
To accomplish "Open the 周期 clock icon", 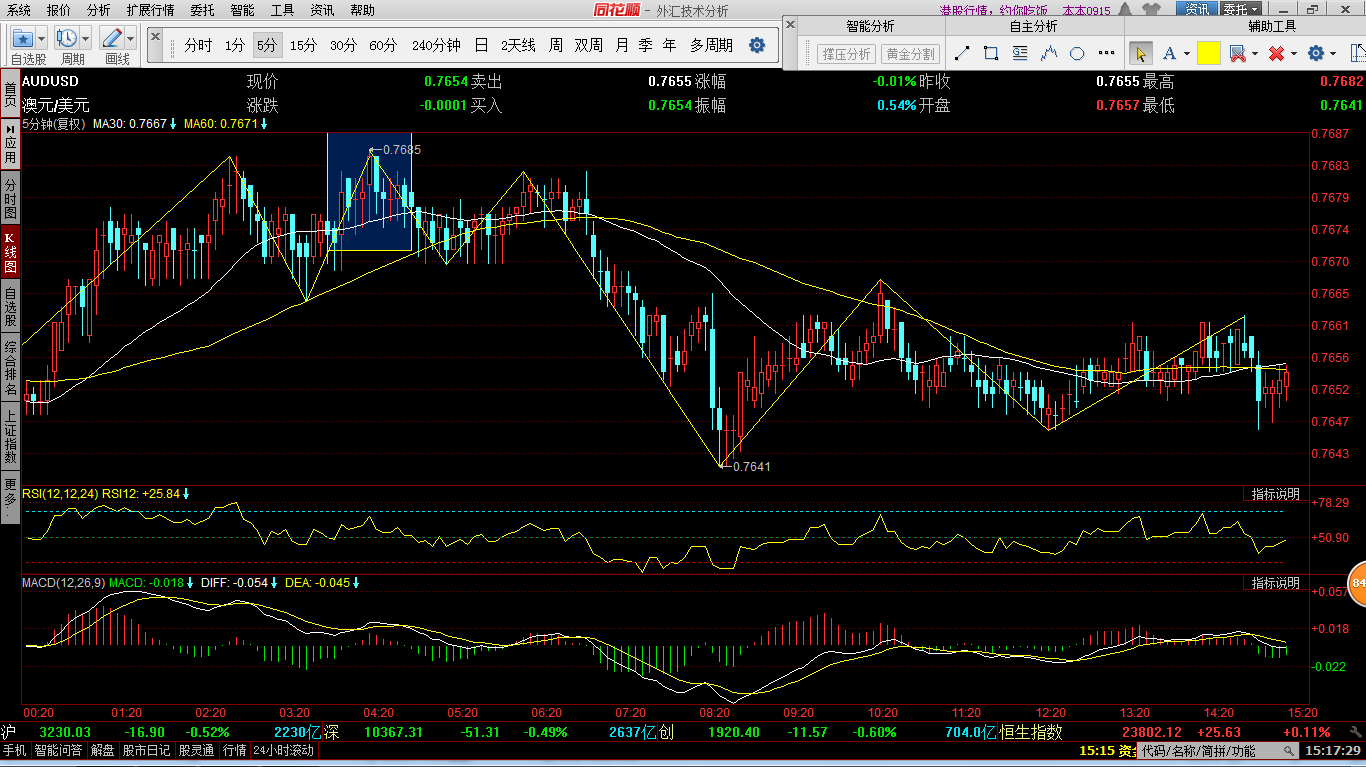I will coord(67,38).
